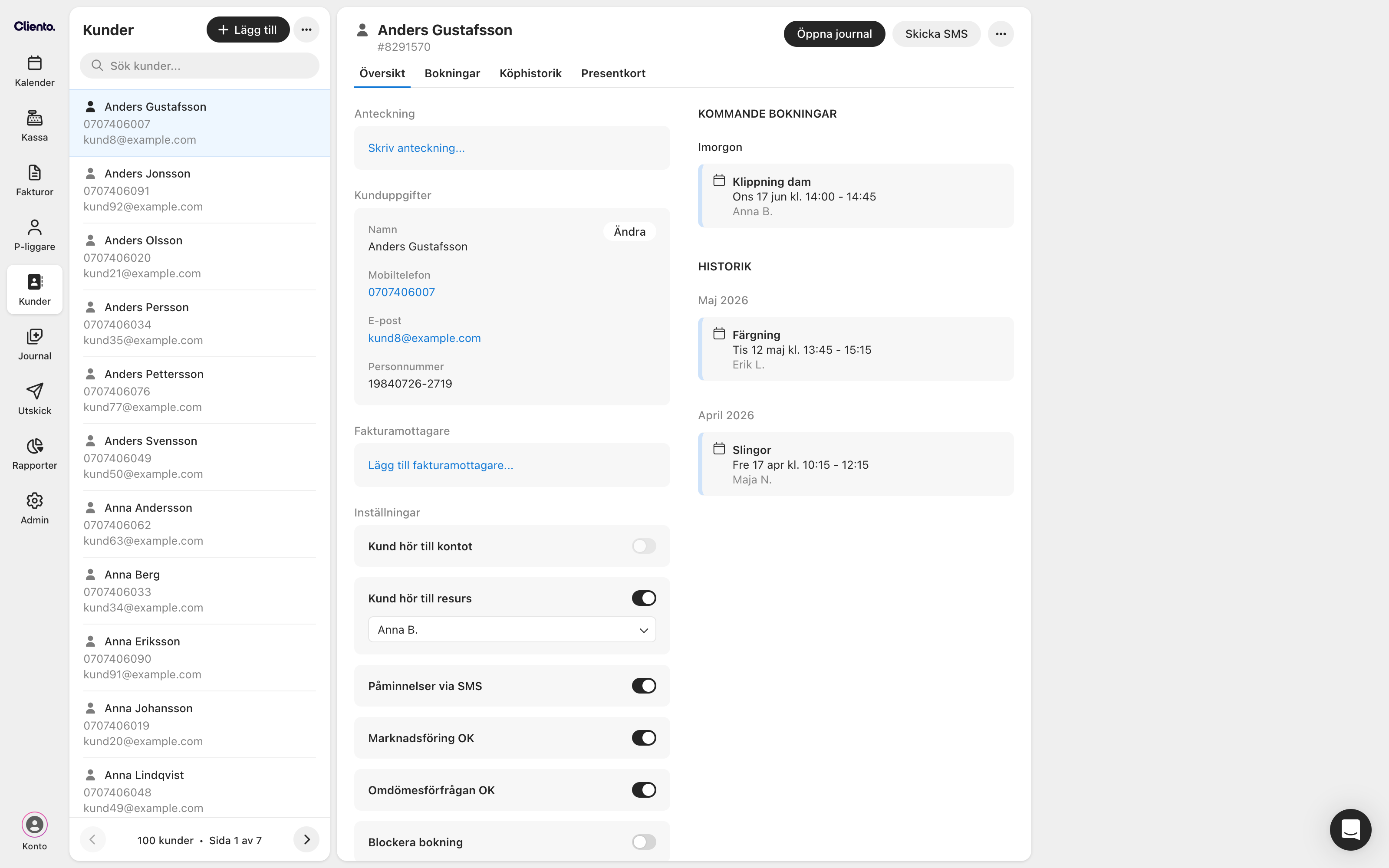Toggle Omdömesförfrågan OK switch
The image size is (1389, 868).
643,790
